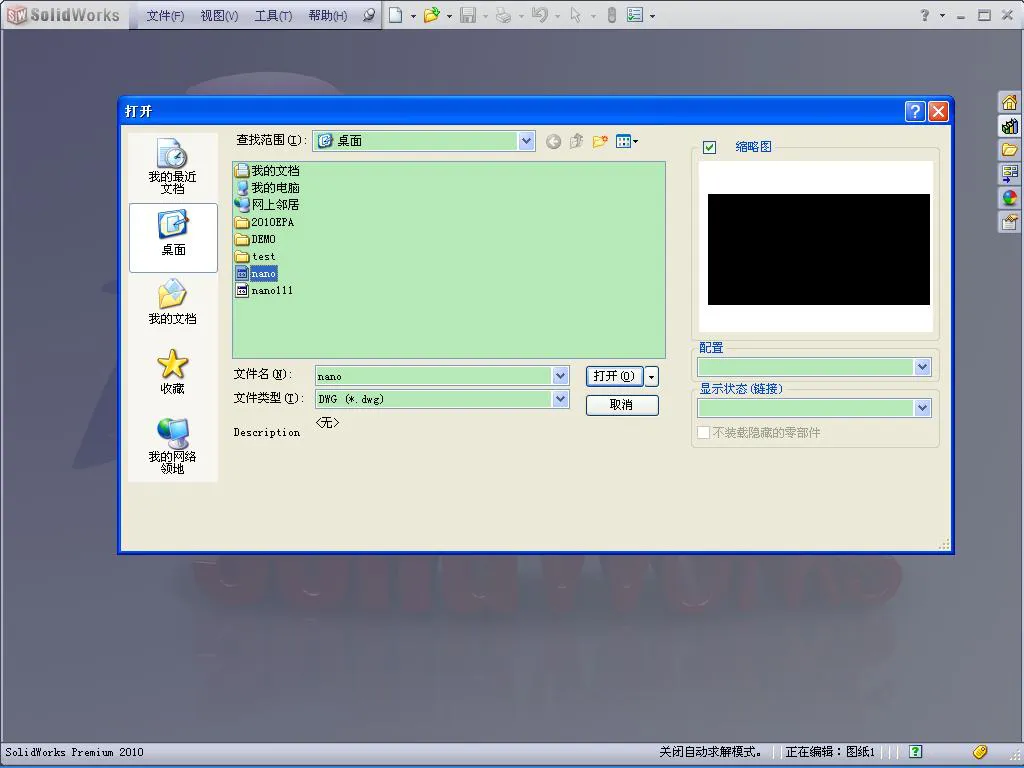Click the Options checklist icon in toolbar
Screen dimensions: 1024x768
[635, 14]
